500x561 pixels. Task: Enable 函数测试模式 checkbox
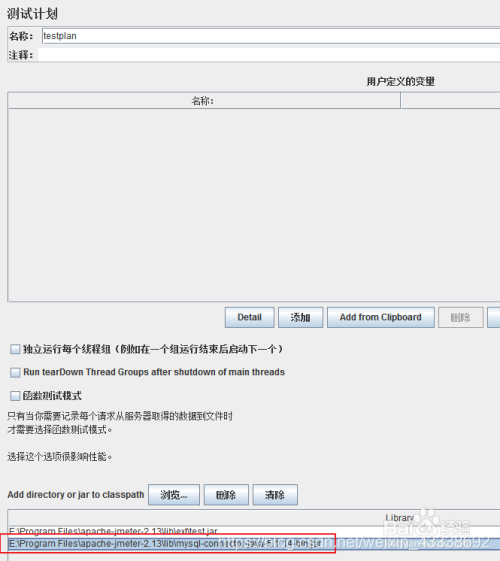(x=15, y=396)
